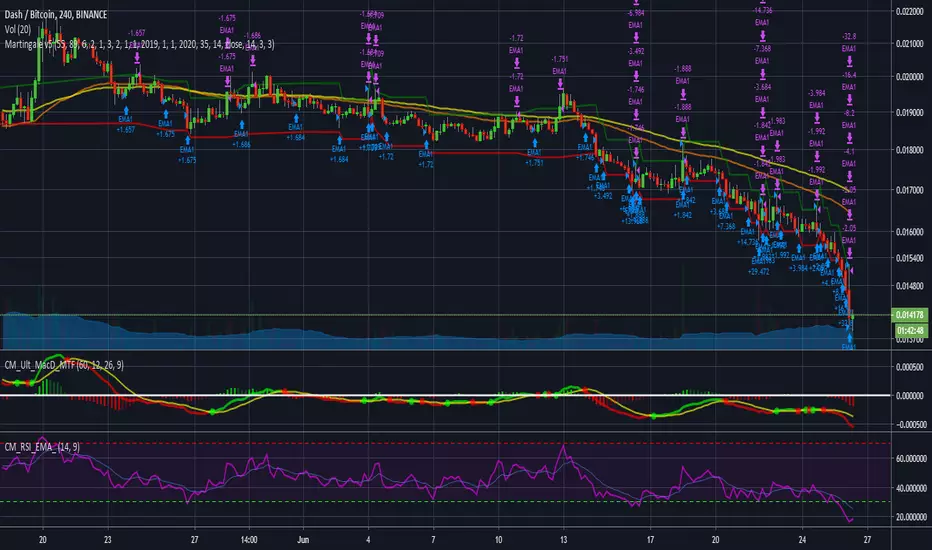Viewport: 932px width, 550px height.
Task: Open the CM_Ult_MacD_MTF indicator legend
Action: click(64, 365)
